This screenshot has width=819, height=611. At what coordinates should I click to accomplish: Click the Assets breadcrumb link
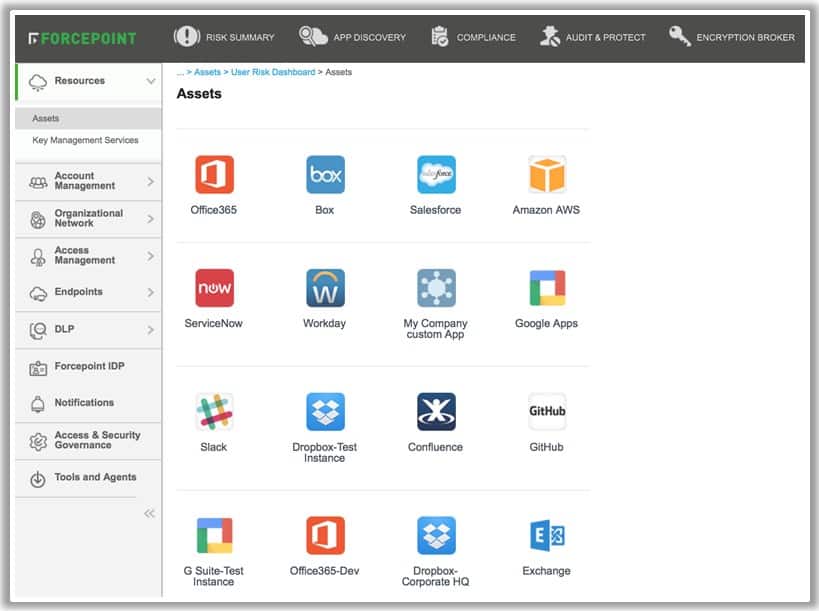click(x=207, y=72)
